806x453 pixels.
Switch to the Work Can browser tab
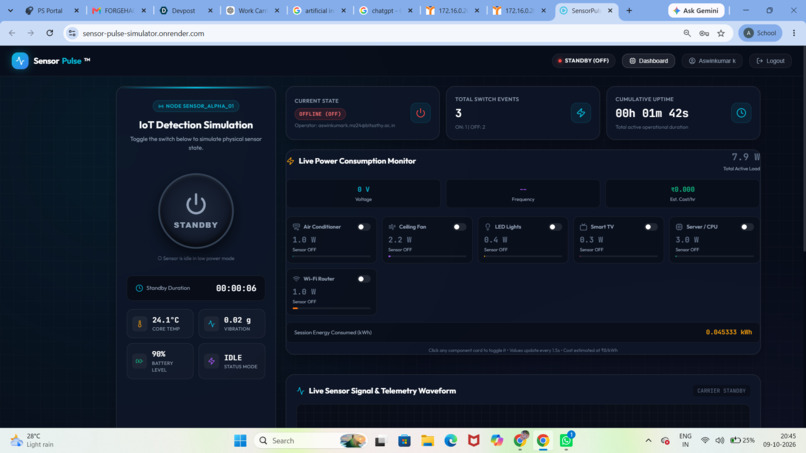(252, 10)
